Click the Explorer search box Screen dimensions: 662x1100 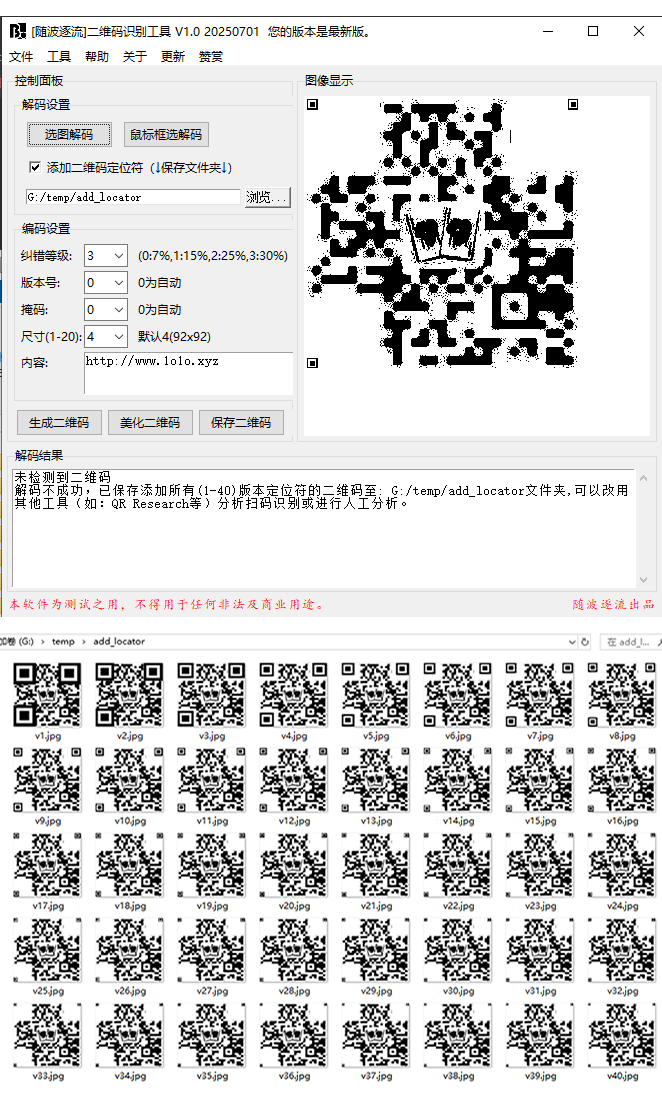pyautogui.click(x=629, y=641)
